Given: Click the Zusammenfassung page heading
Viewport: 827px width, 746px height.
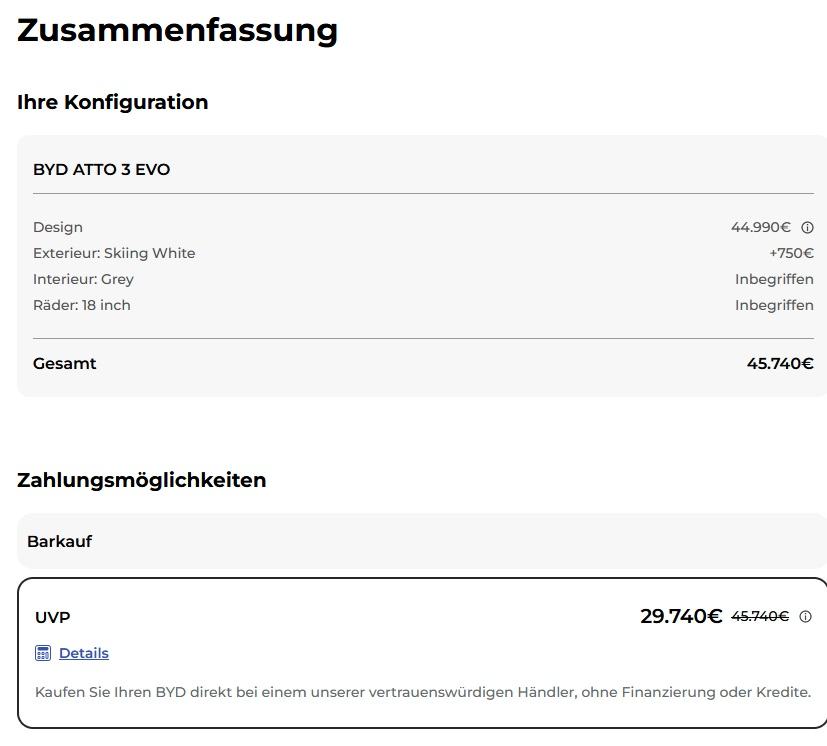Looking at the screenshot, I should pos(177,31).
